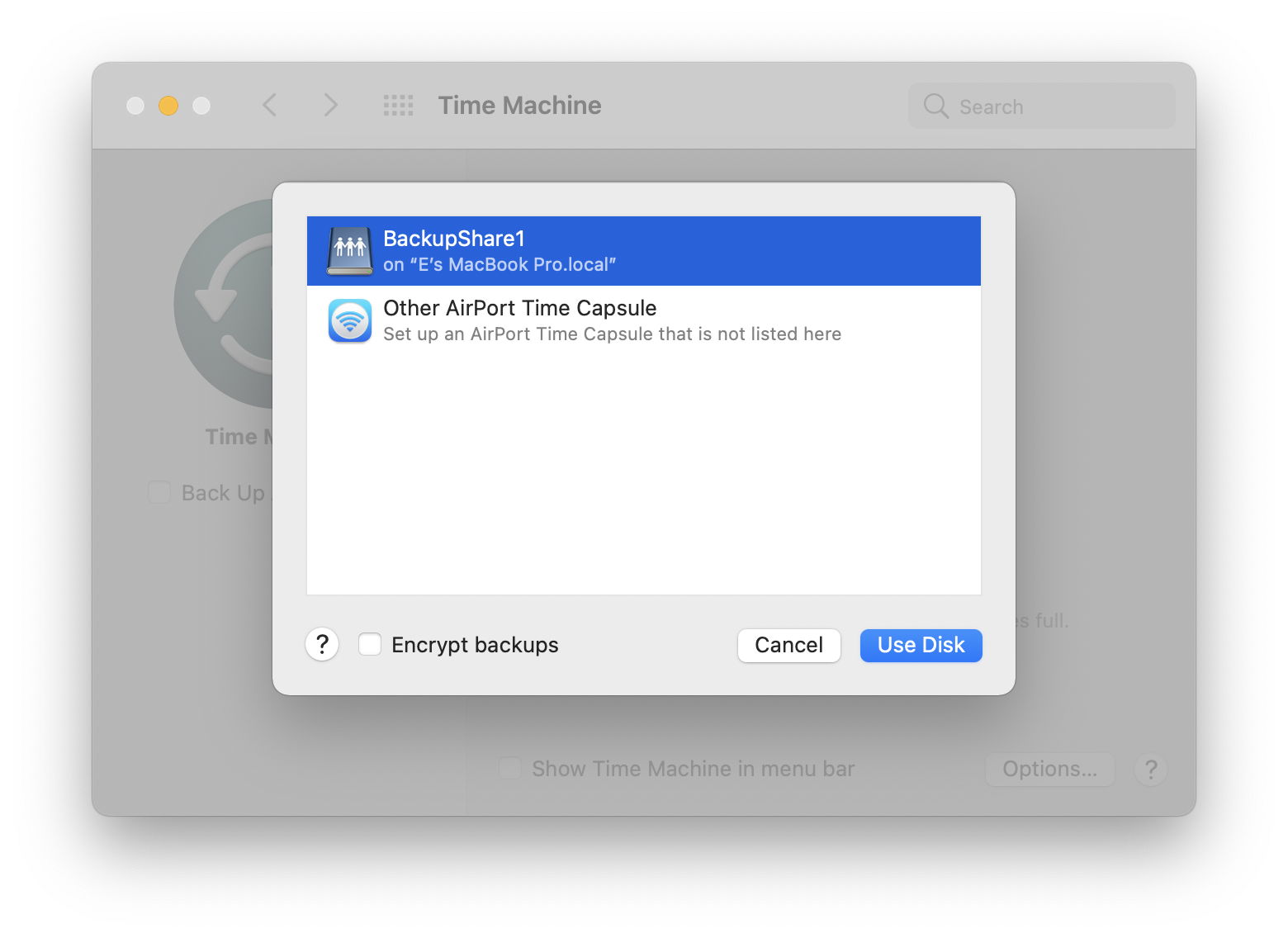Image resolution: width=1288 pixels, height=938 pixels.
Task: Click the yellow minimize window button
Action: pos(168,106)
